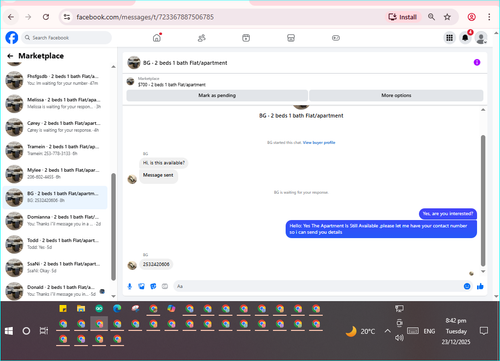500x361 pixels.
Task: Click the Facebook logo
Action: coord(12,38)
